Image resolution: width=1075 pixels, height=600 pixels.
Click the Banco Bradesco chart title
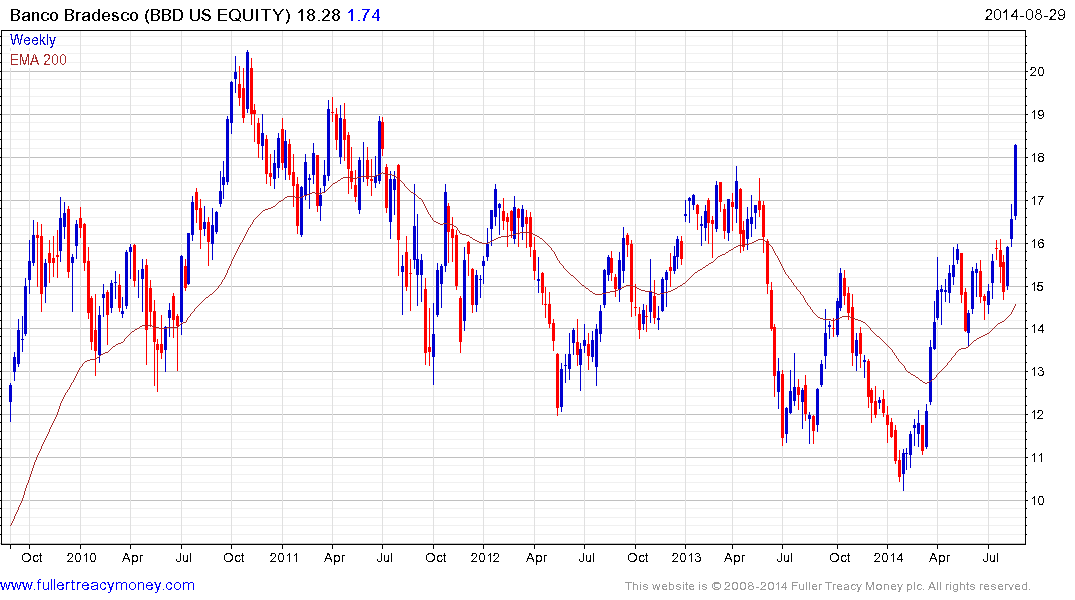[x=150, y=15]
